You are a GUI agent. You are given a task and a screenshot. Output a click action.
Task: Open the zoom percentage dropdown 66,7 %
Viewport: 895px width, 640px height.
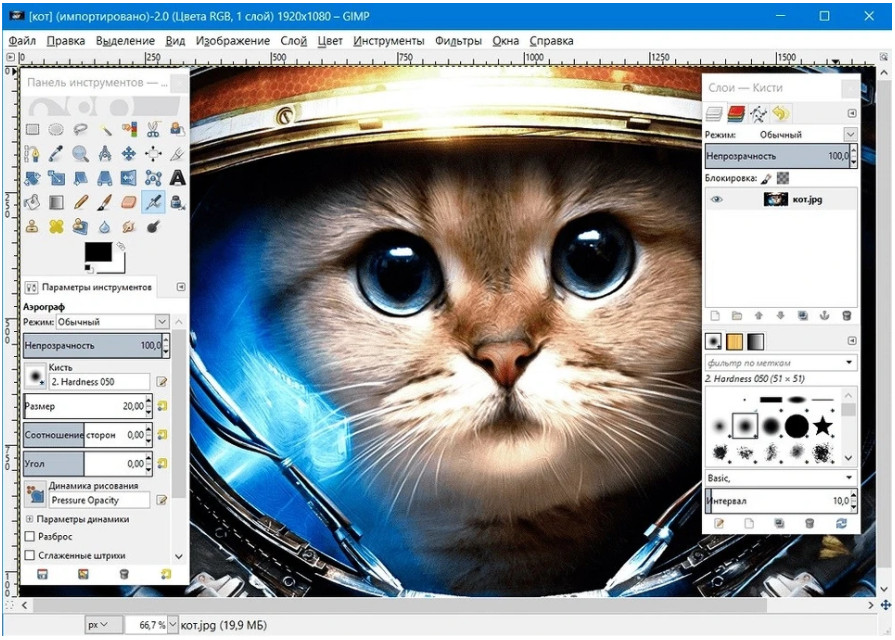tap(172, 625)
